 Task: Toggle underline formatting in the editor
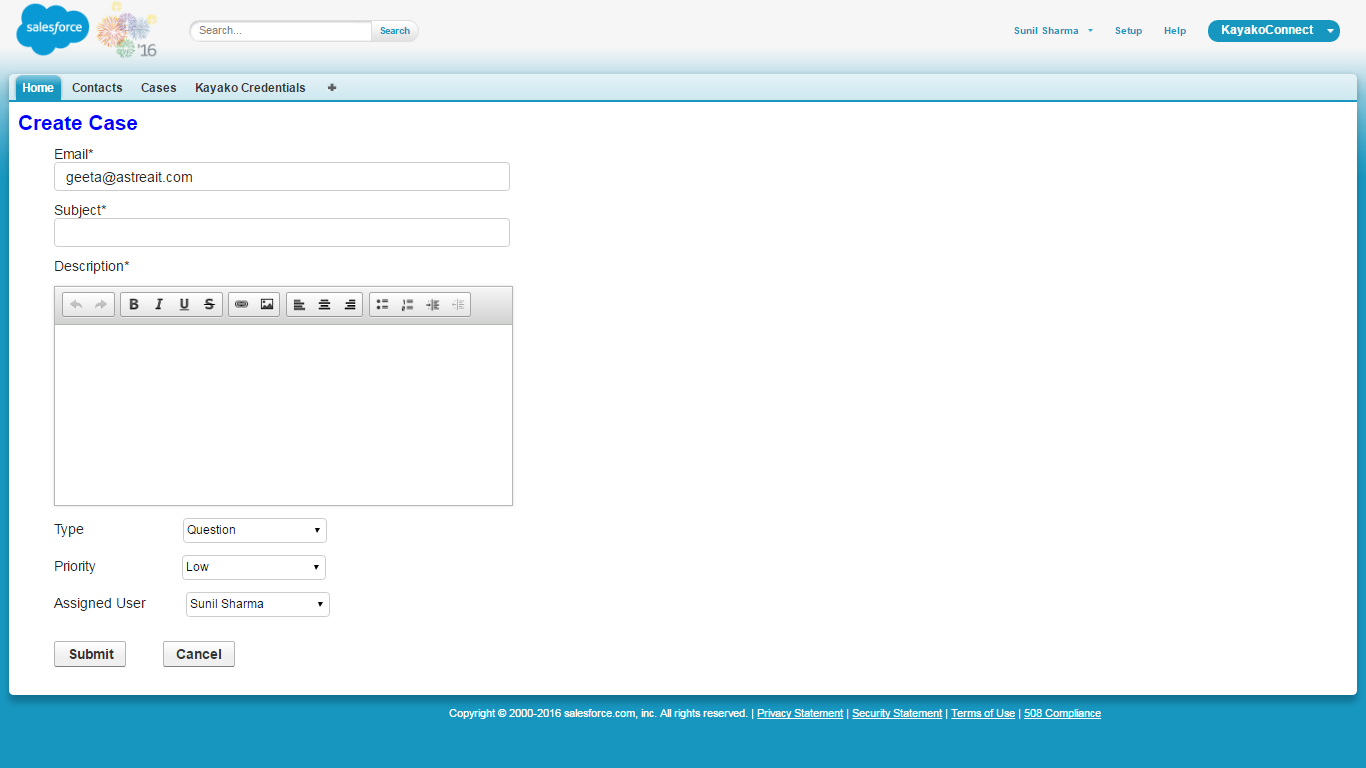[184, 305]
